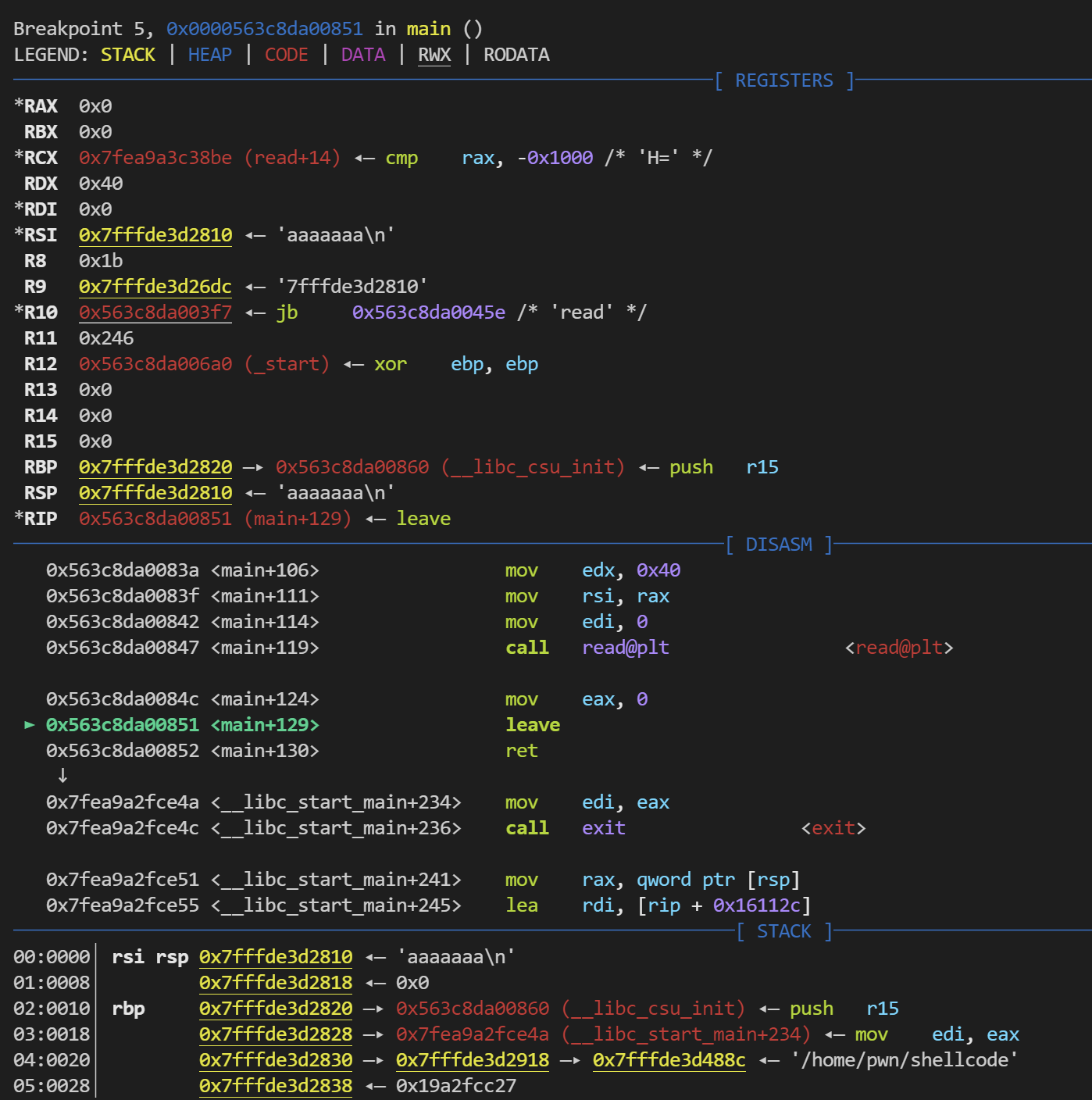The image size is (1092, 1100).
Task: Click 0x563c8da00860 (__libc_csu_init) in RBP row
Action: point(451,467)
